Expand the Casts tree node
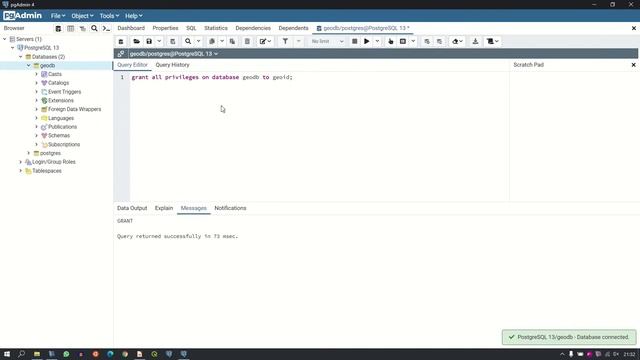 click(37, 74)
